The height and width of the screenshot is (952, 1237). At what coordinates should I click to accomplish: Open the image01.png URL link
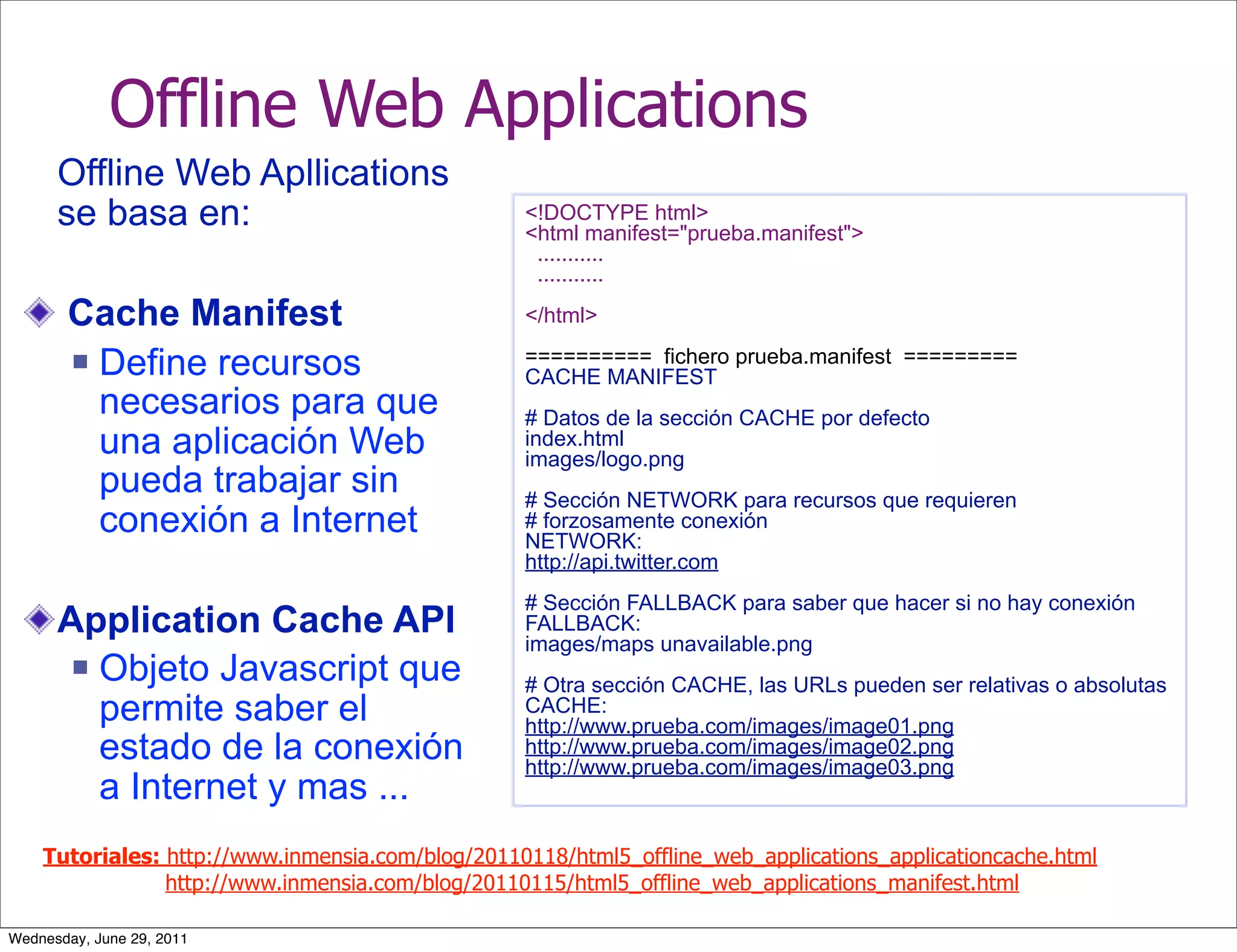point(739,726)
